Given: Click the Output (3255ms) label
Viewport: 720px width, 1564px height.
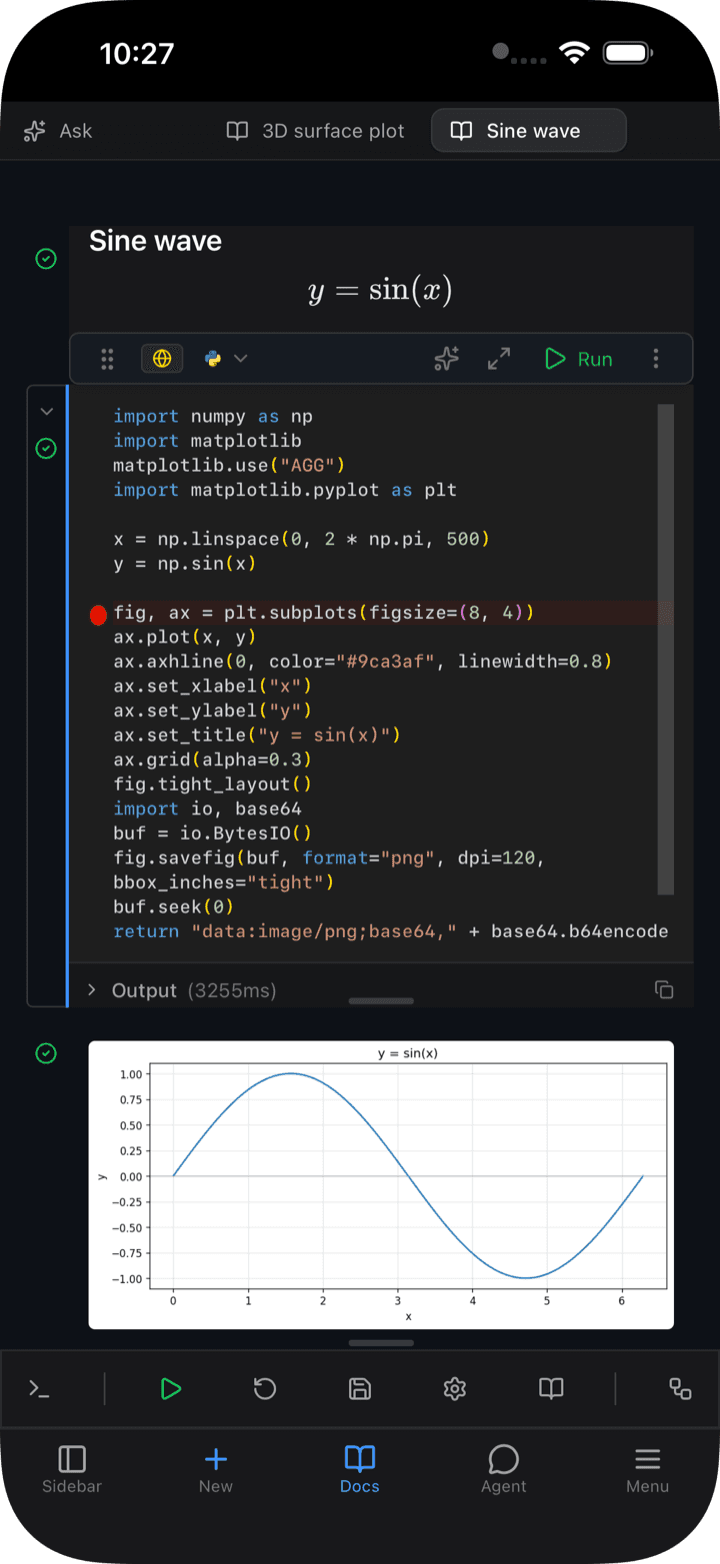Looking at the screenshot, I should click(x=194, y=991).
